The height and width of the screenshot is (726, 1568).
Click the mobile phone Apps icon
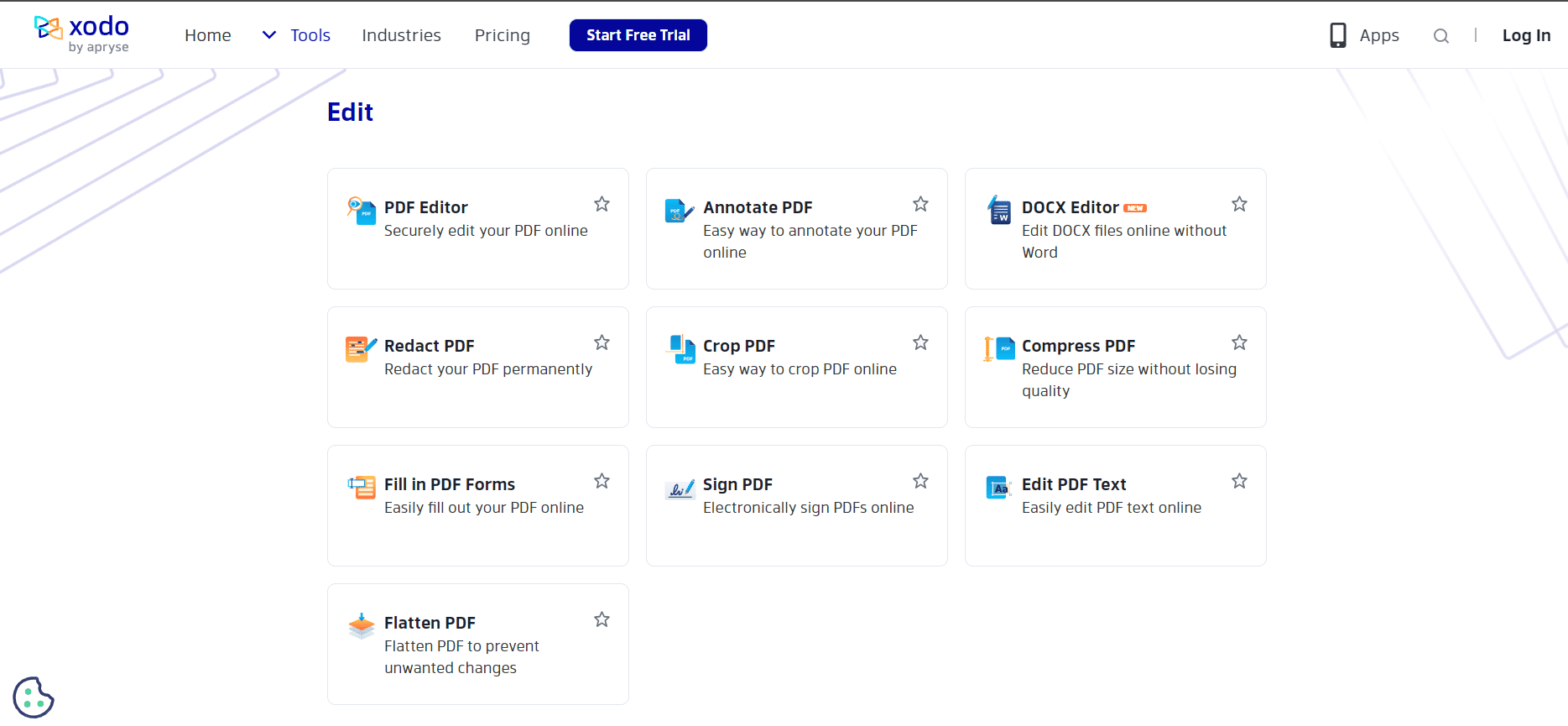(x=1338, y=35)
